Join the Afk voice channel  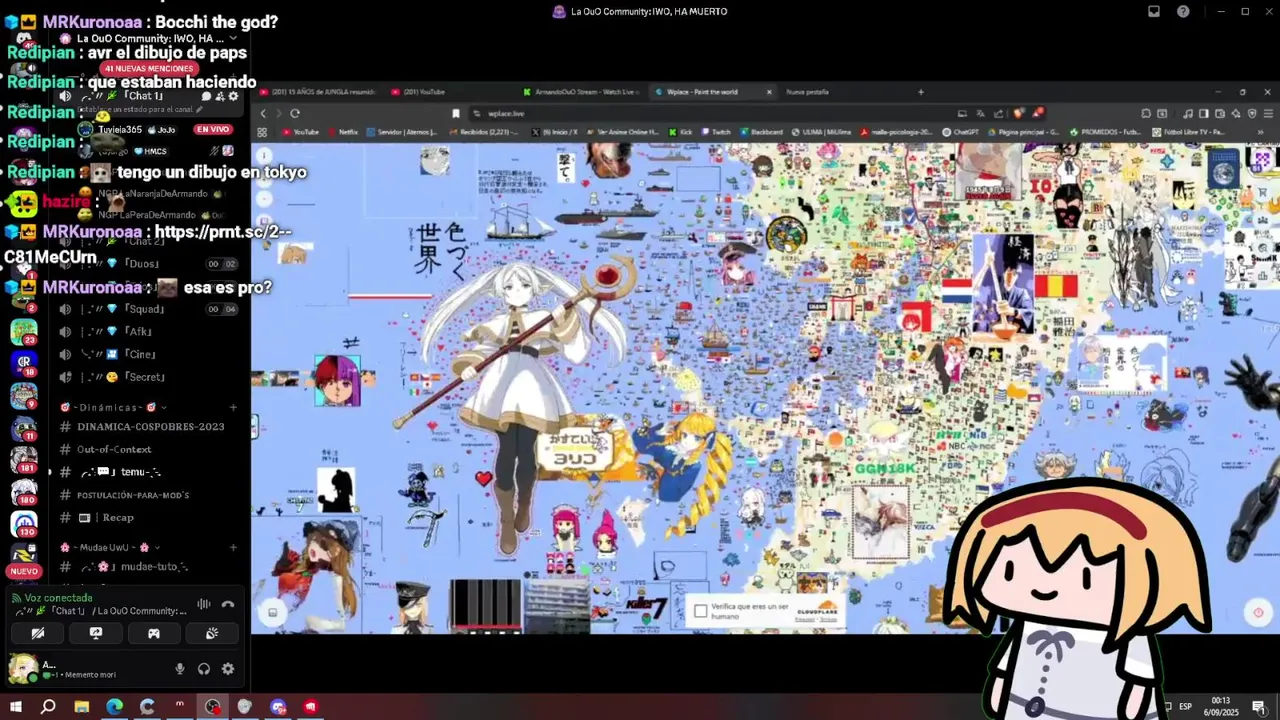(148, 331)
